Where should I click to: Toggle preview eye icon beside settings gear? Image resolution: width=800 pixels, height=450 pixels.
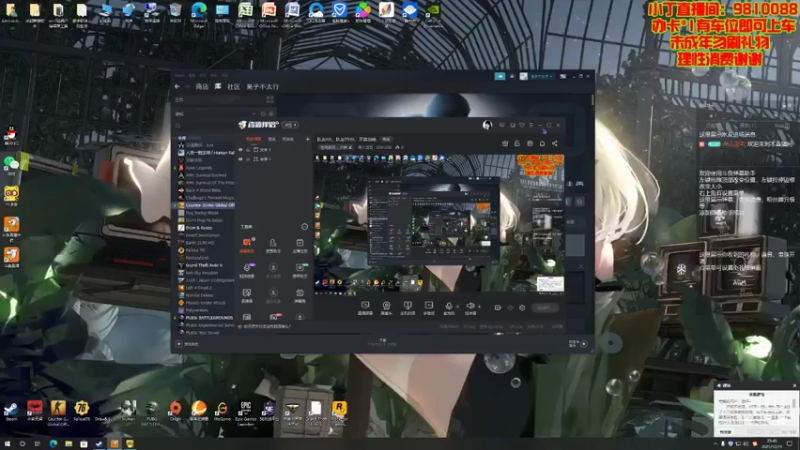[510, 308]
